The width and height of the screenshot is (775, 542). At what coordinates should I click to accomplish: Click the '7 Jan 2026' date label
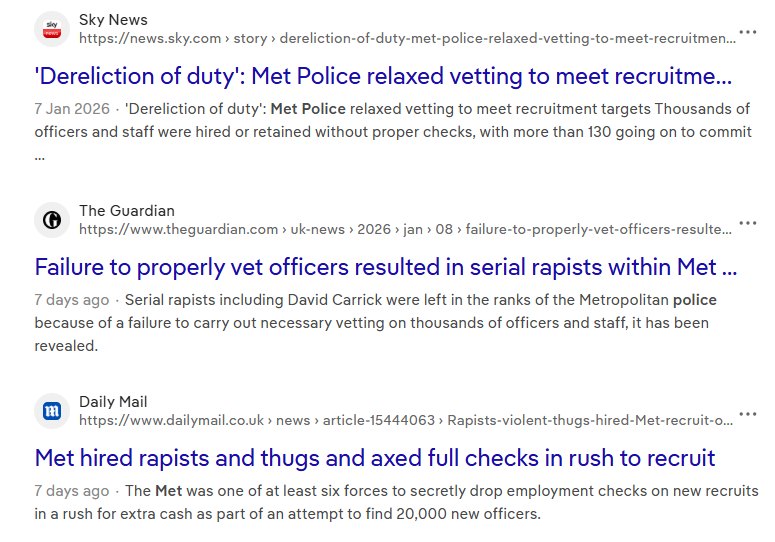[x=71, y=109]
